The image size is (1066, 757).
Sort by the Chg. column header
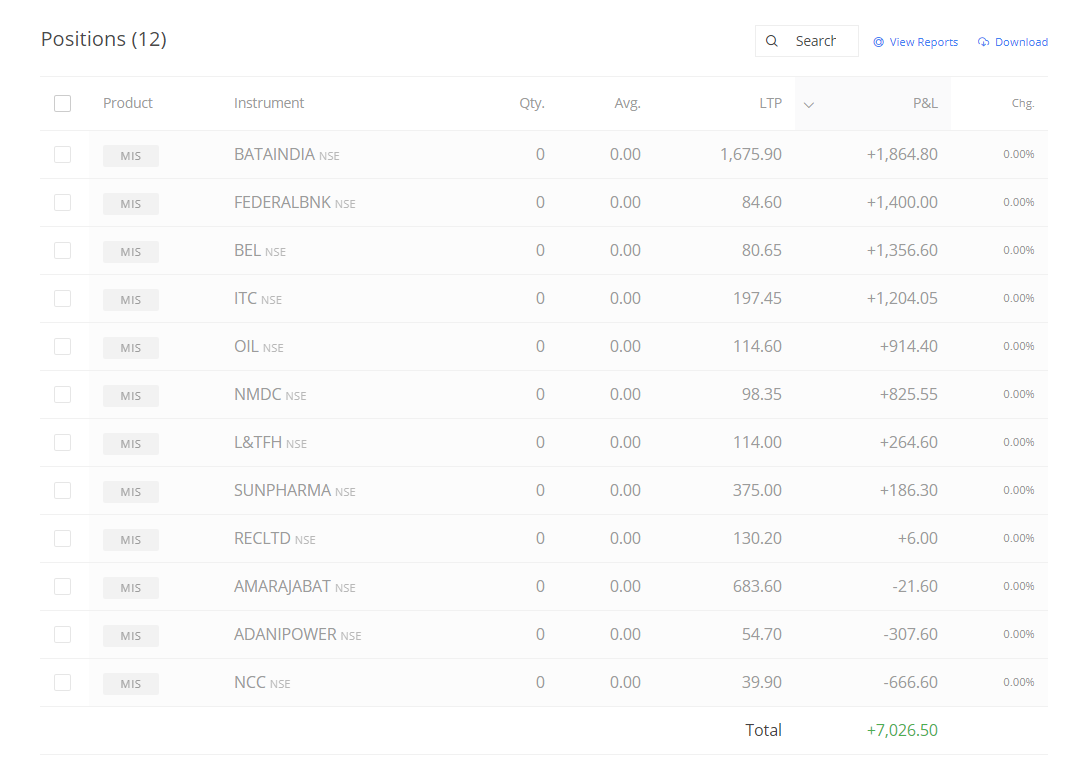(1022, 103)
